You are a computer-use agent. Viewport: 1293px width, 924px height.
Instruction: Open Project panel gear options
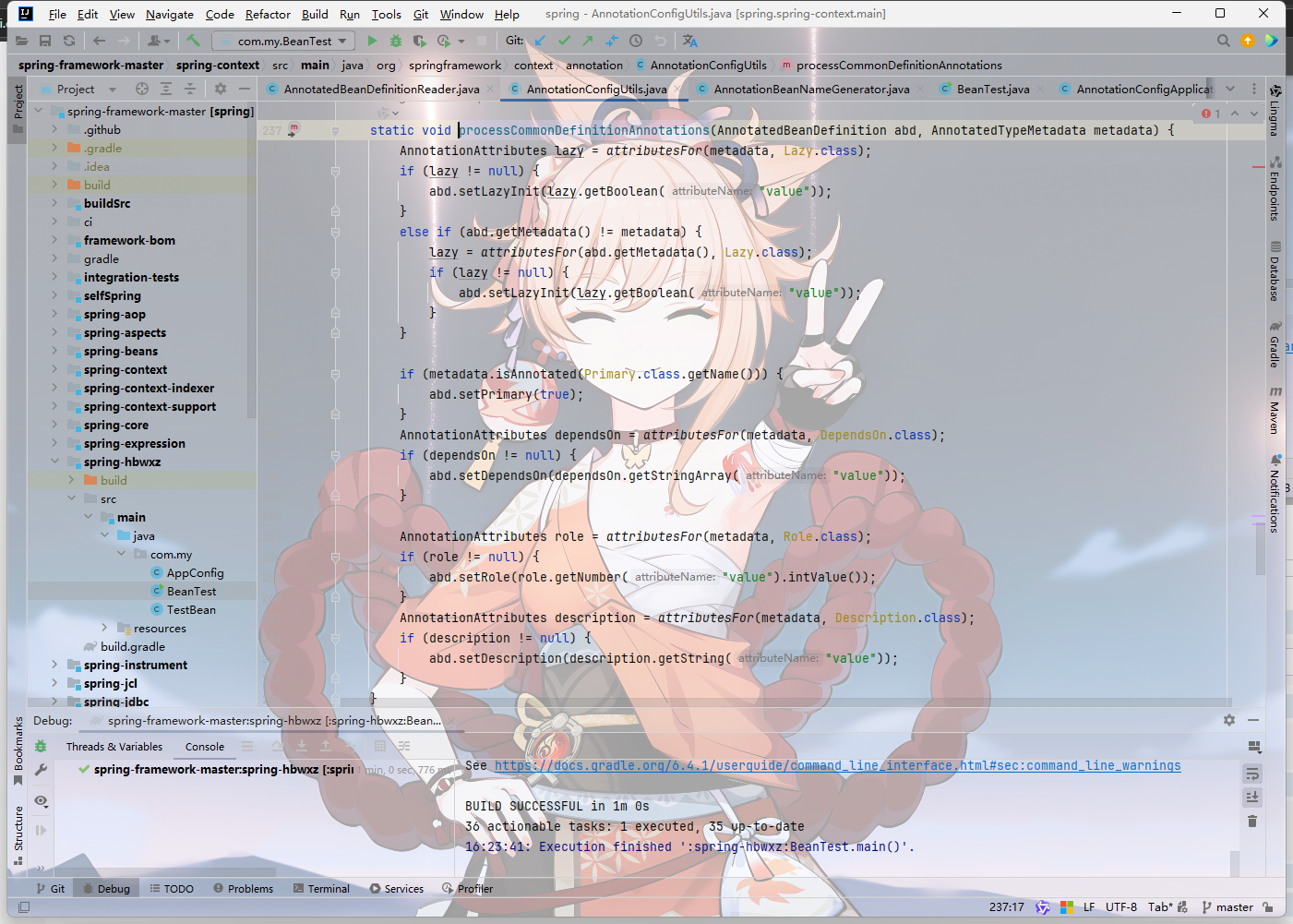221,89
